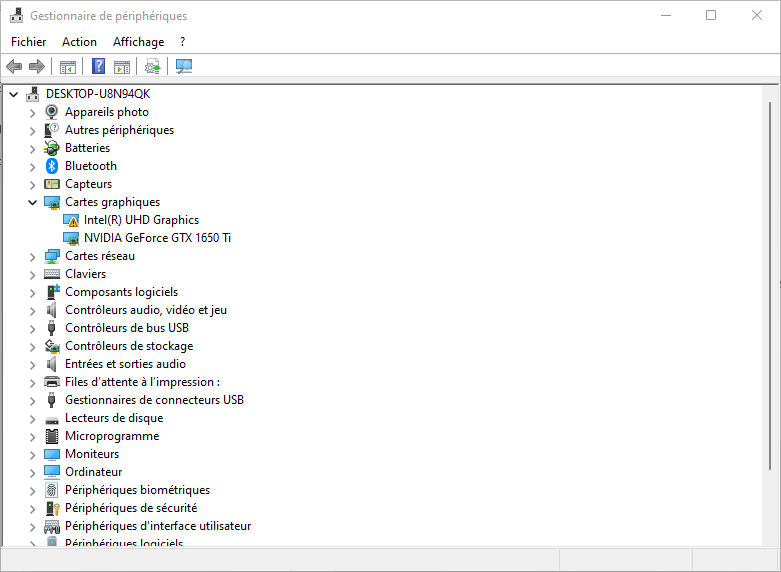
Task: Click the Microprogramme chip icon
Action: pyautogui.click(x=52, y=436)
